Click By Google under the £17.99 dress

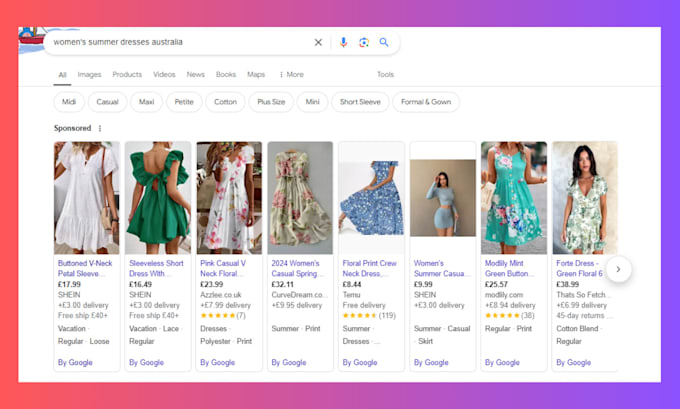[75, 363]
